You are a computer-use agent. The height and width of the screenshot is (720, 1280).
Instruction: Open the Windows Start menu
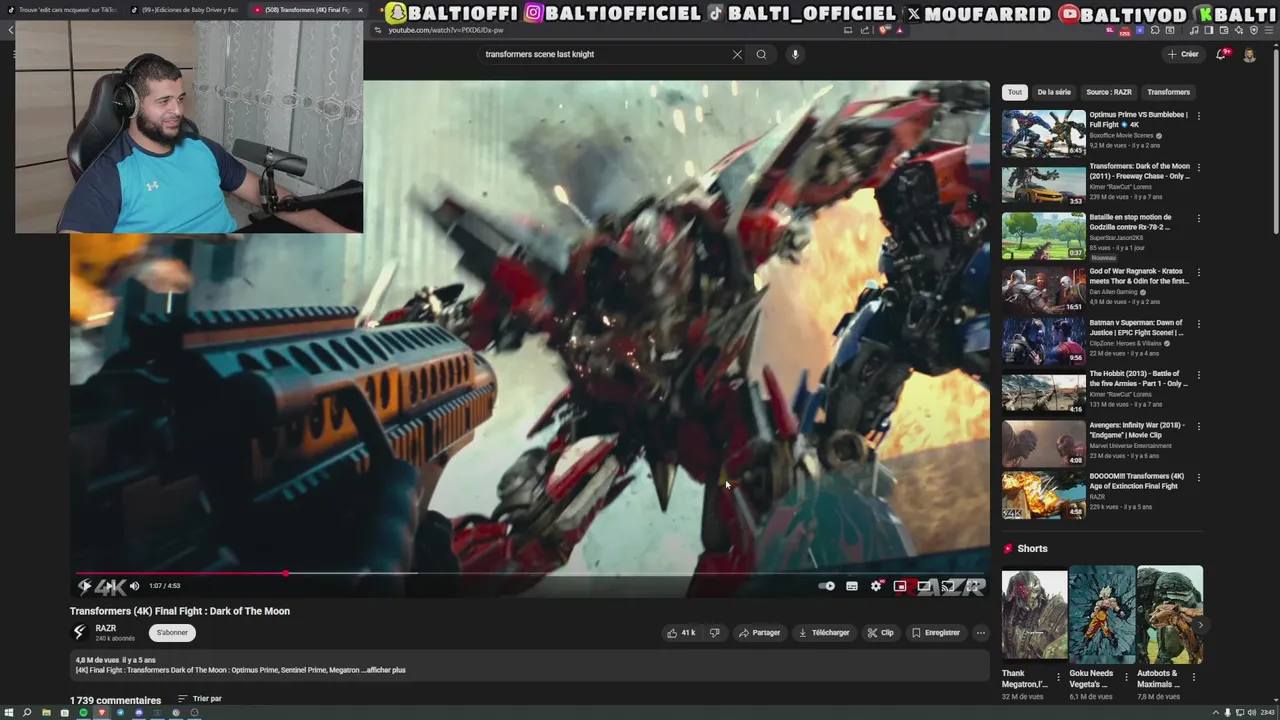[x=9, y=713]
